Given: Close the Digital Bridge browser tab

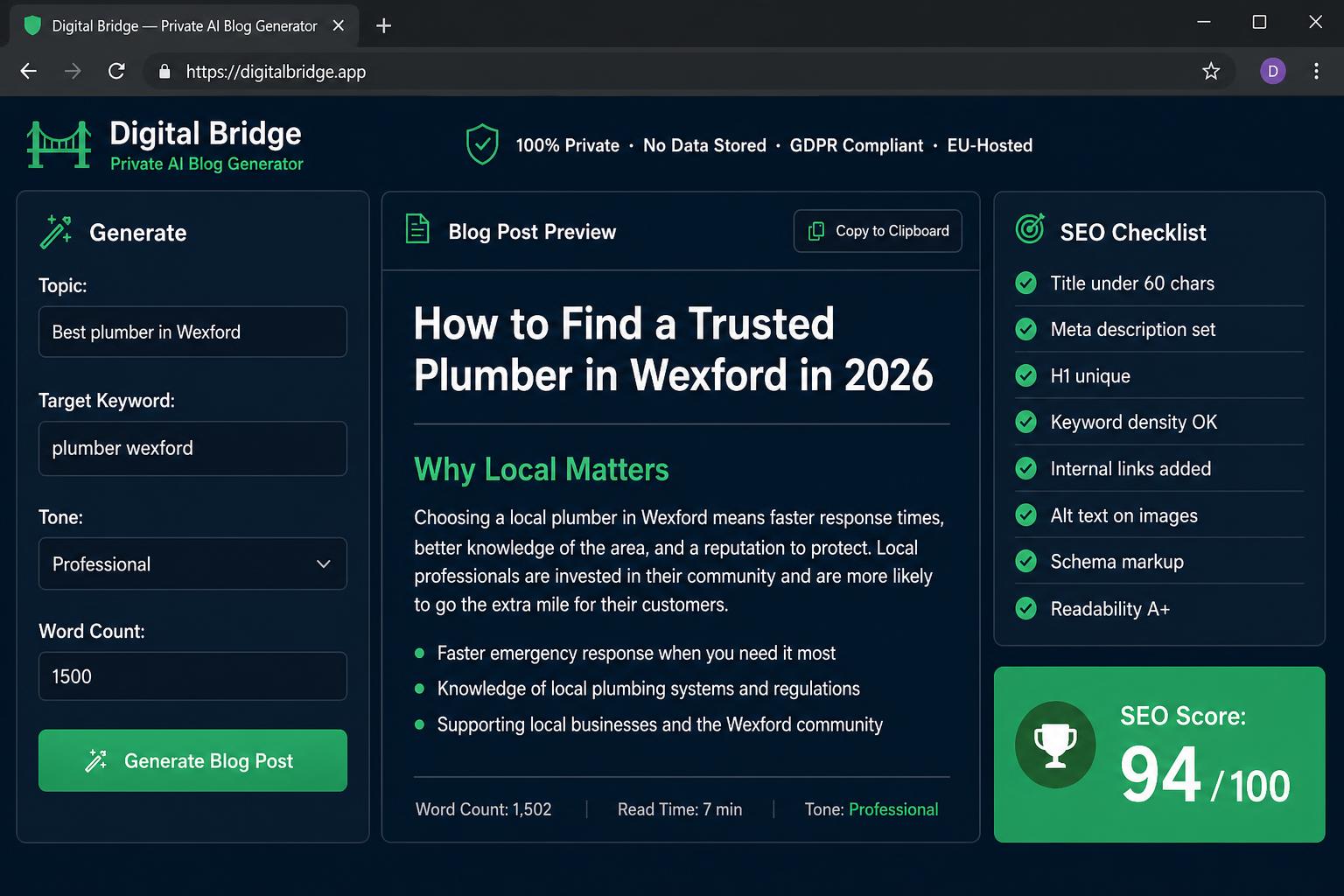Looking at the screenshot, I should (339, 25).
